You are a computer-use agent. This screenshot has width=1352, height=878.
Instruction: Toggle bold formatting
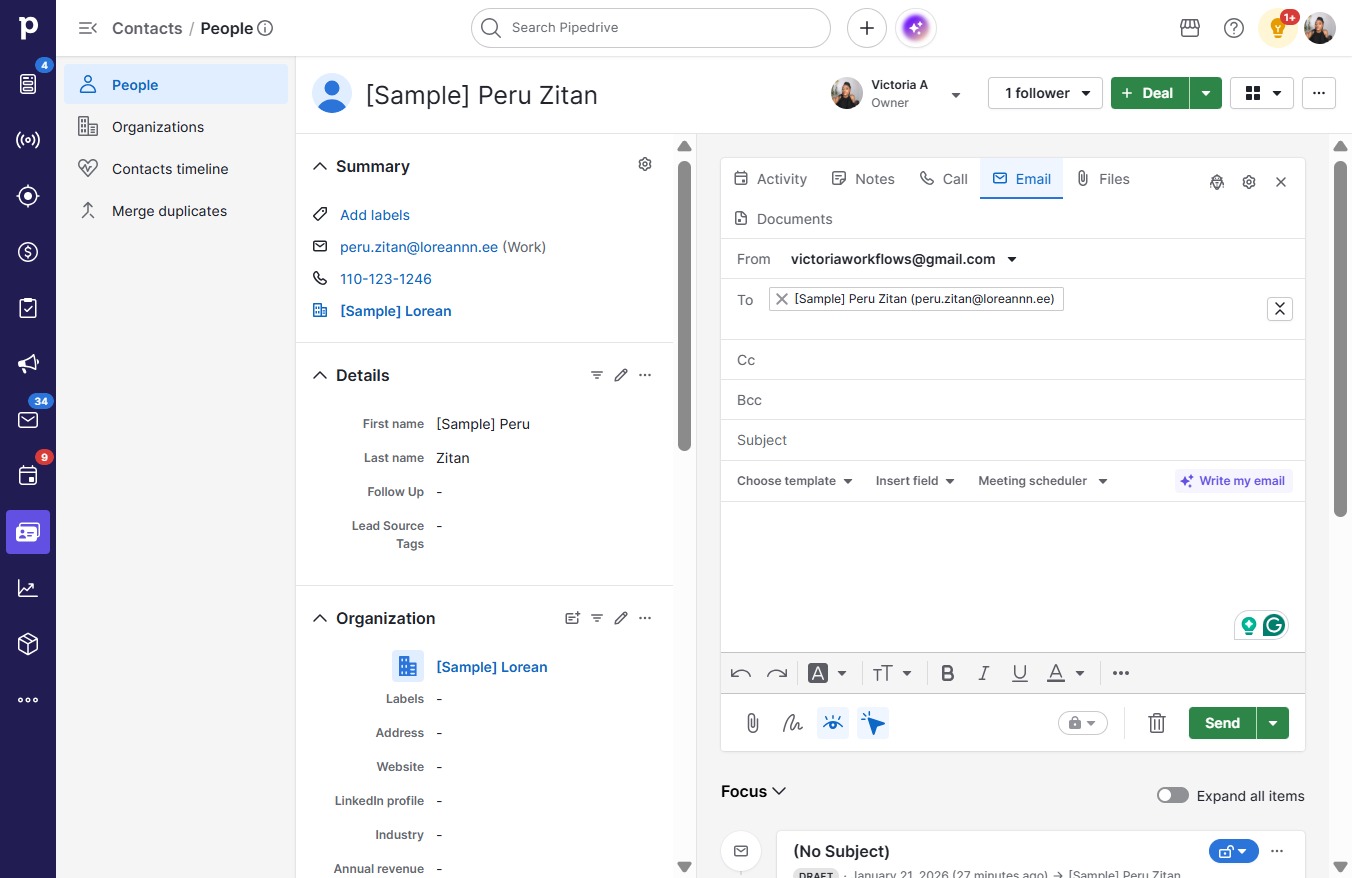tap(948, 673)
